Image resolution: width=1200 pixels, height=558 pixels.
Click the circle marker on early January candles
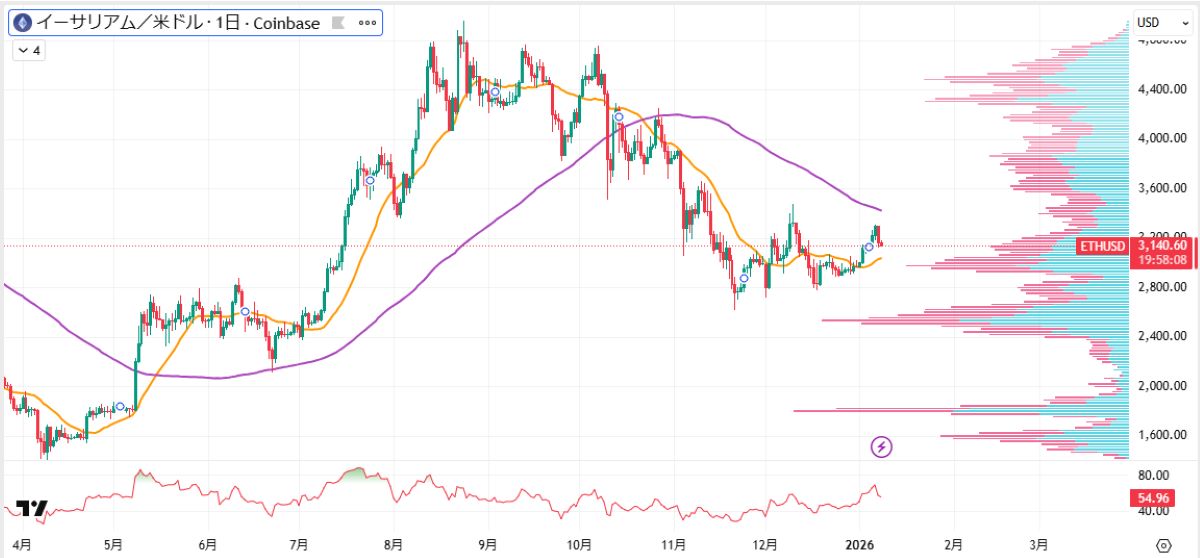(869, 246)
